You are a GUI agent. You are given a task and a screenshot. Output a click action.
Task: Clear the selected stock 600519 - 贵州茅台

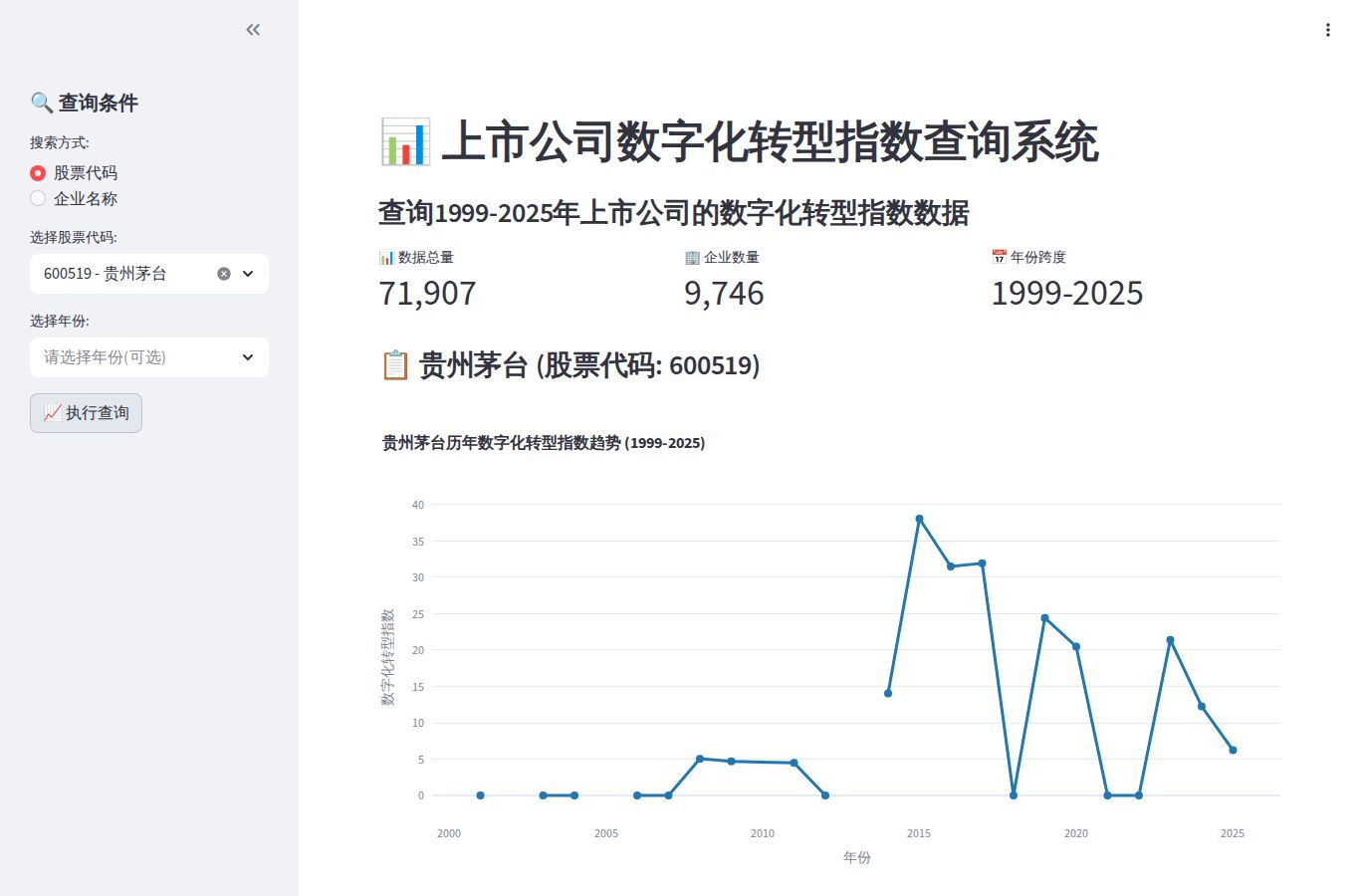point(224,274)
